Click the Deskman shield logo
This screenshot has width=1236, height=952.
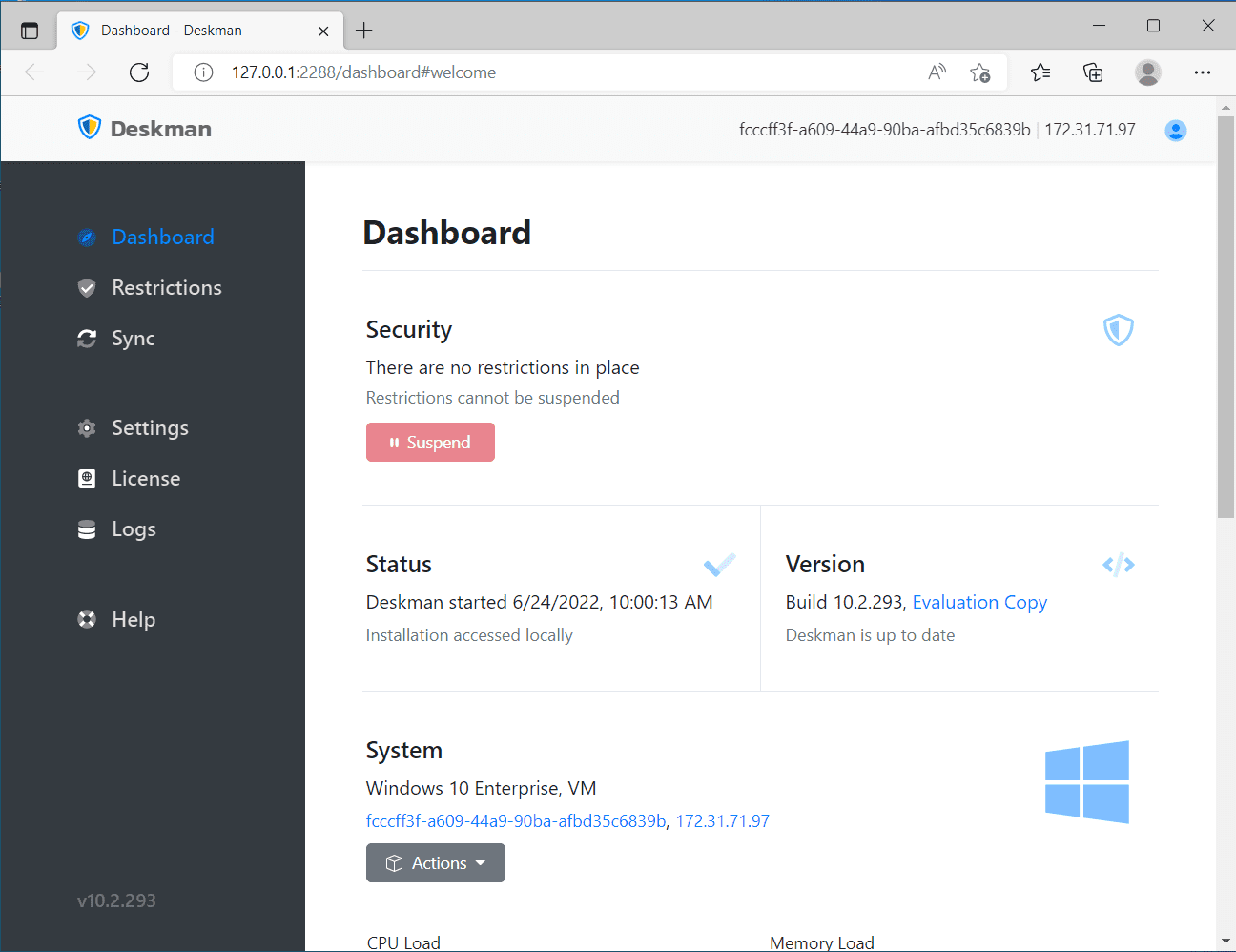click(90, 128)
